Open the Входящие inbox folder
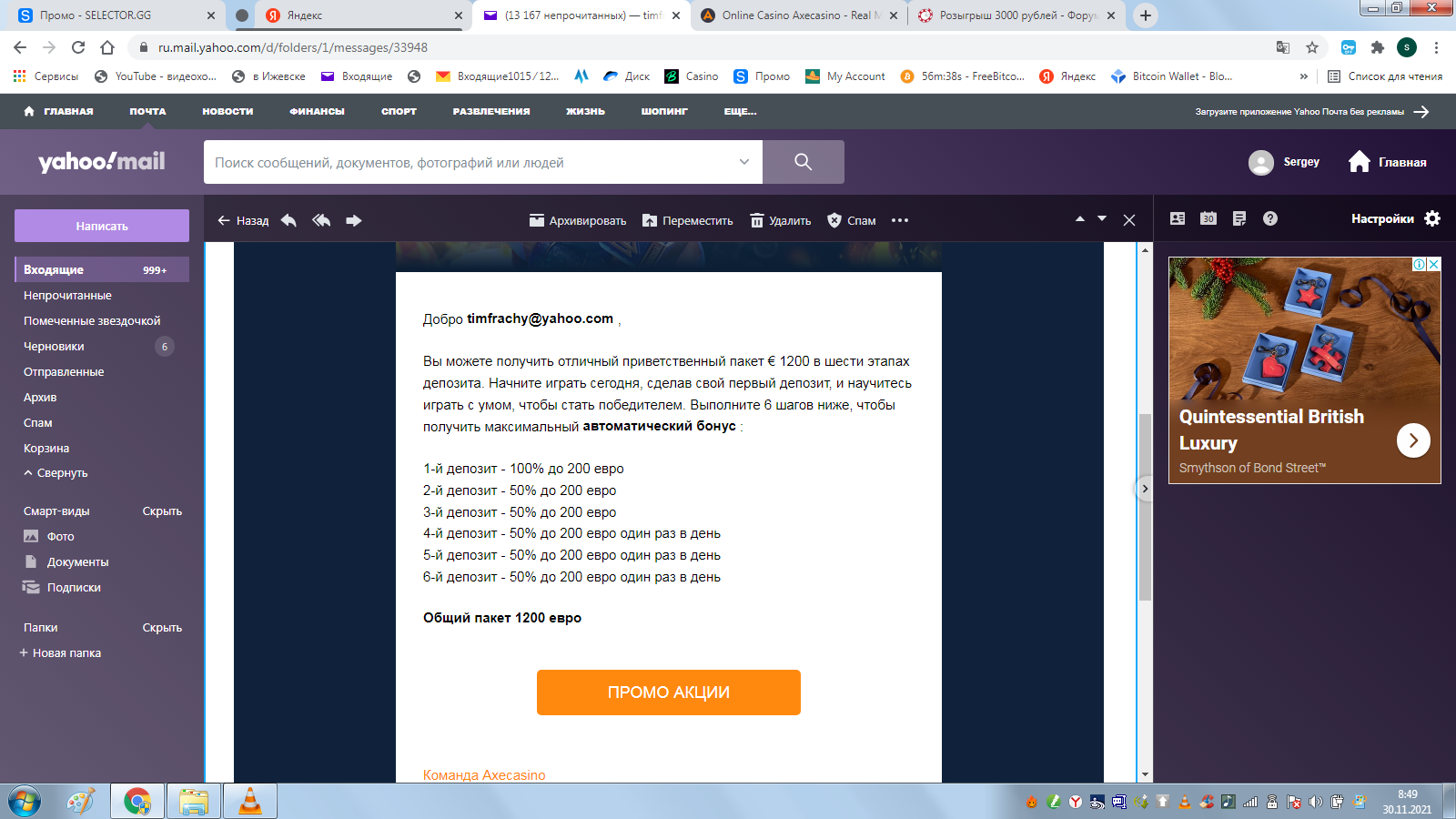This screenshot has height=819, width=1456. (x=102, y=269)
